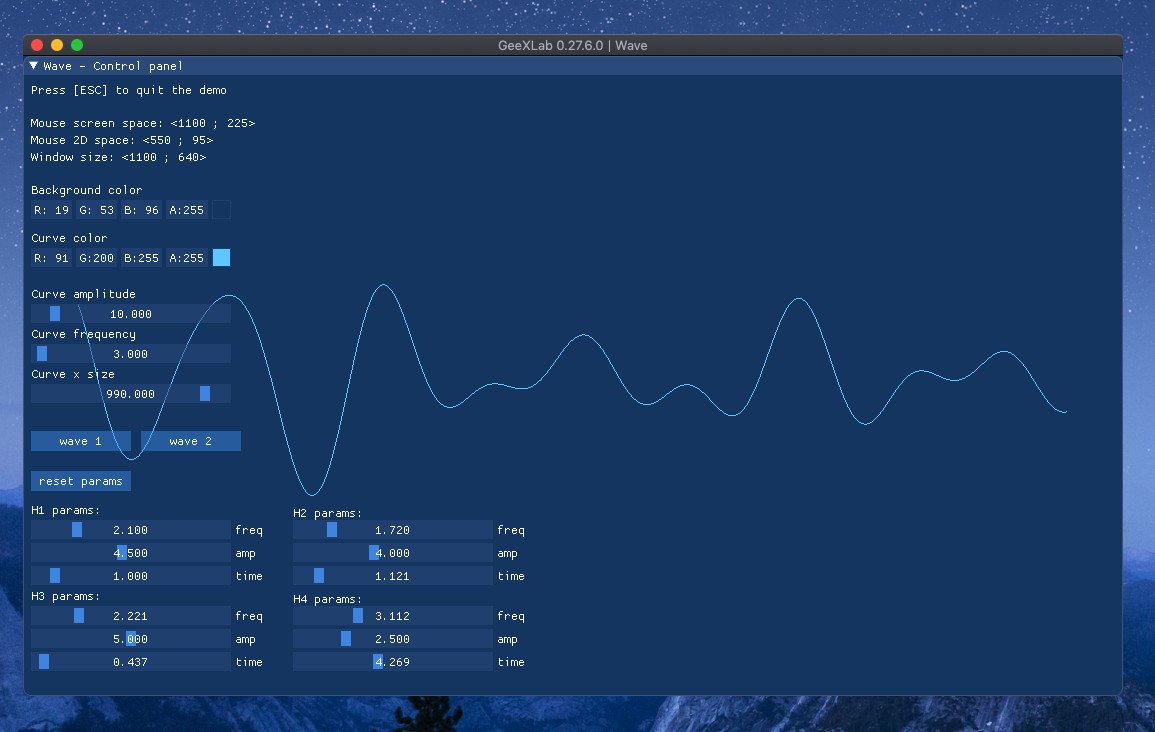
Task: Open the curve color swatch picker
Action: [221, 258]
